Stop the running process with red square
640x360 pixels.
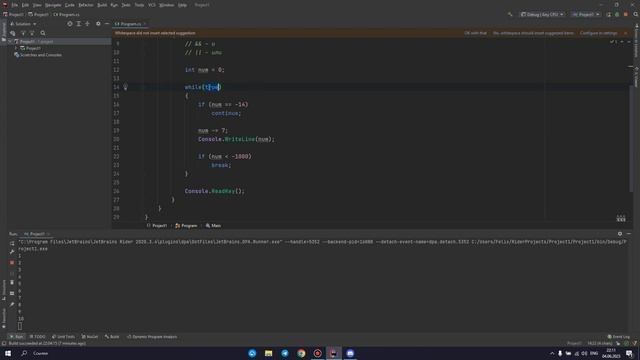coord(12,263)
